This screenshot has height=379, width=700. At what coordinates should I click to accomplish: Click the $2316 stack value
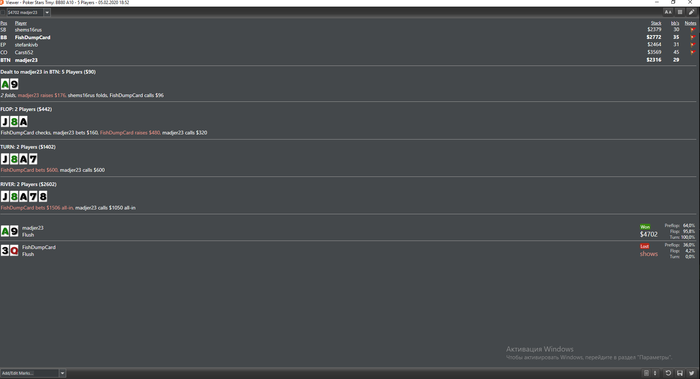(654, 60)
